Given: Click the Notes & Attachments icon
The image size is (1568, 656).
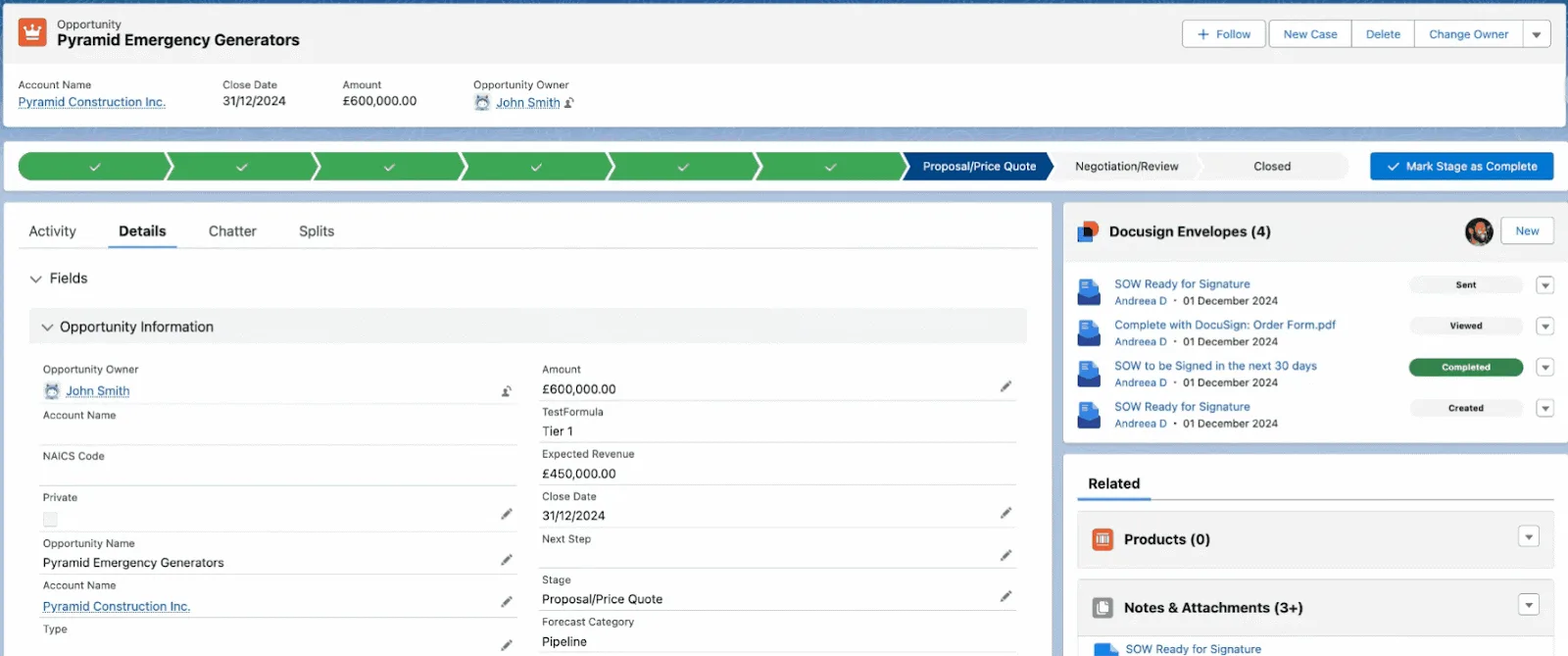Looking at the screenshot, I should click(x=1102, y=608).
